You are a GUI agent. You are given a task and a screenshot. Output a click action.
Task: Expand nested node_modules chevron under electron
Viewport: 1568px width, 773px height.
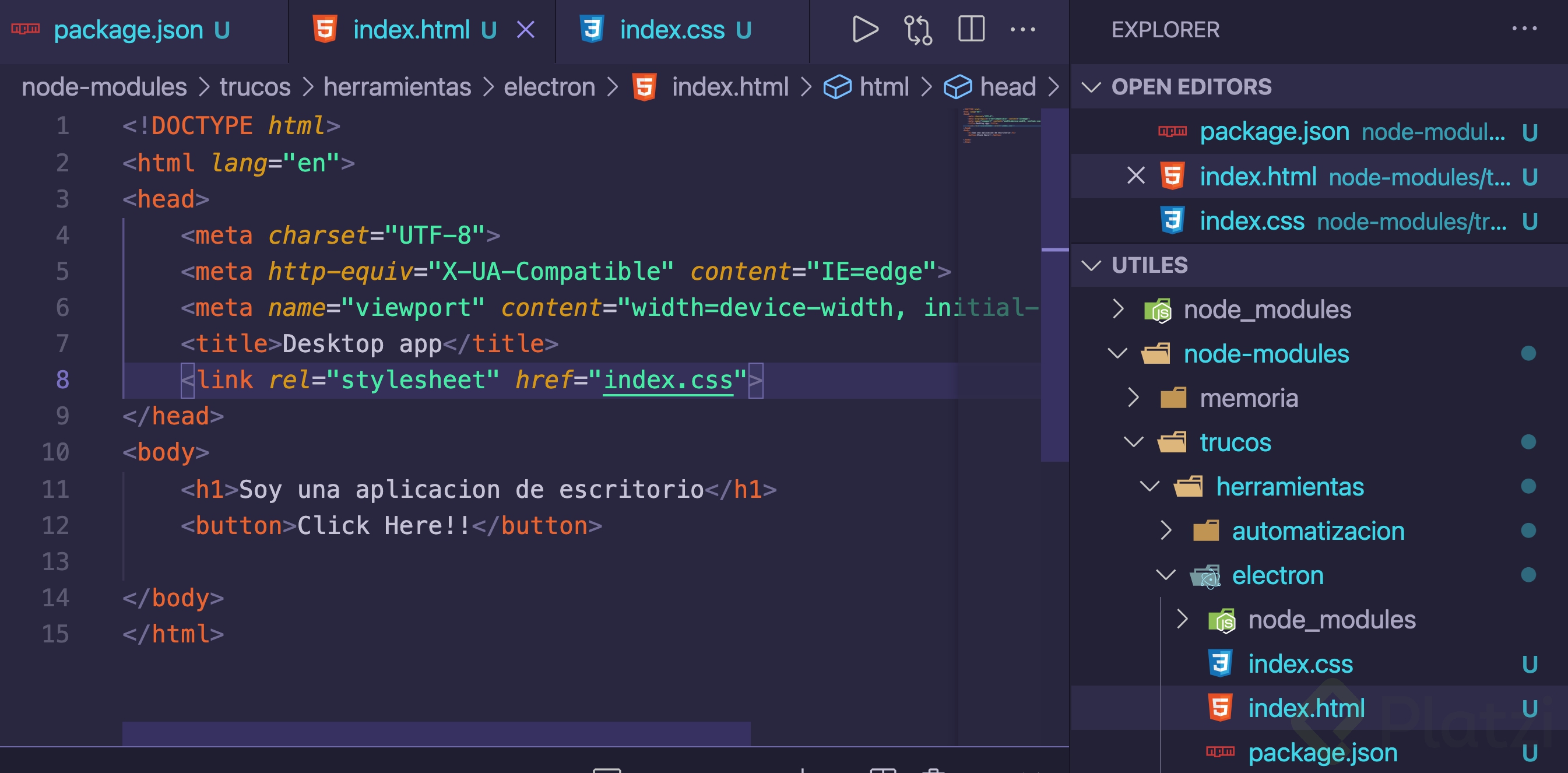pyautogui.click(x=1182, y=619)
